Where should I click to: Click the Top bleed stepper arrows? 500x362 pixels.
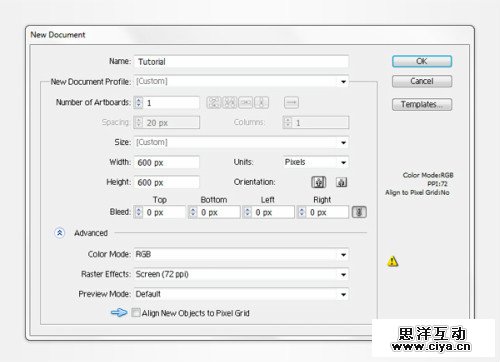click(x=139, y=212)
